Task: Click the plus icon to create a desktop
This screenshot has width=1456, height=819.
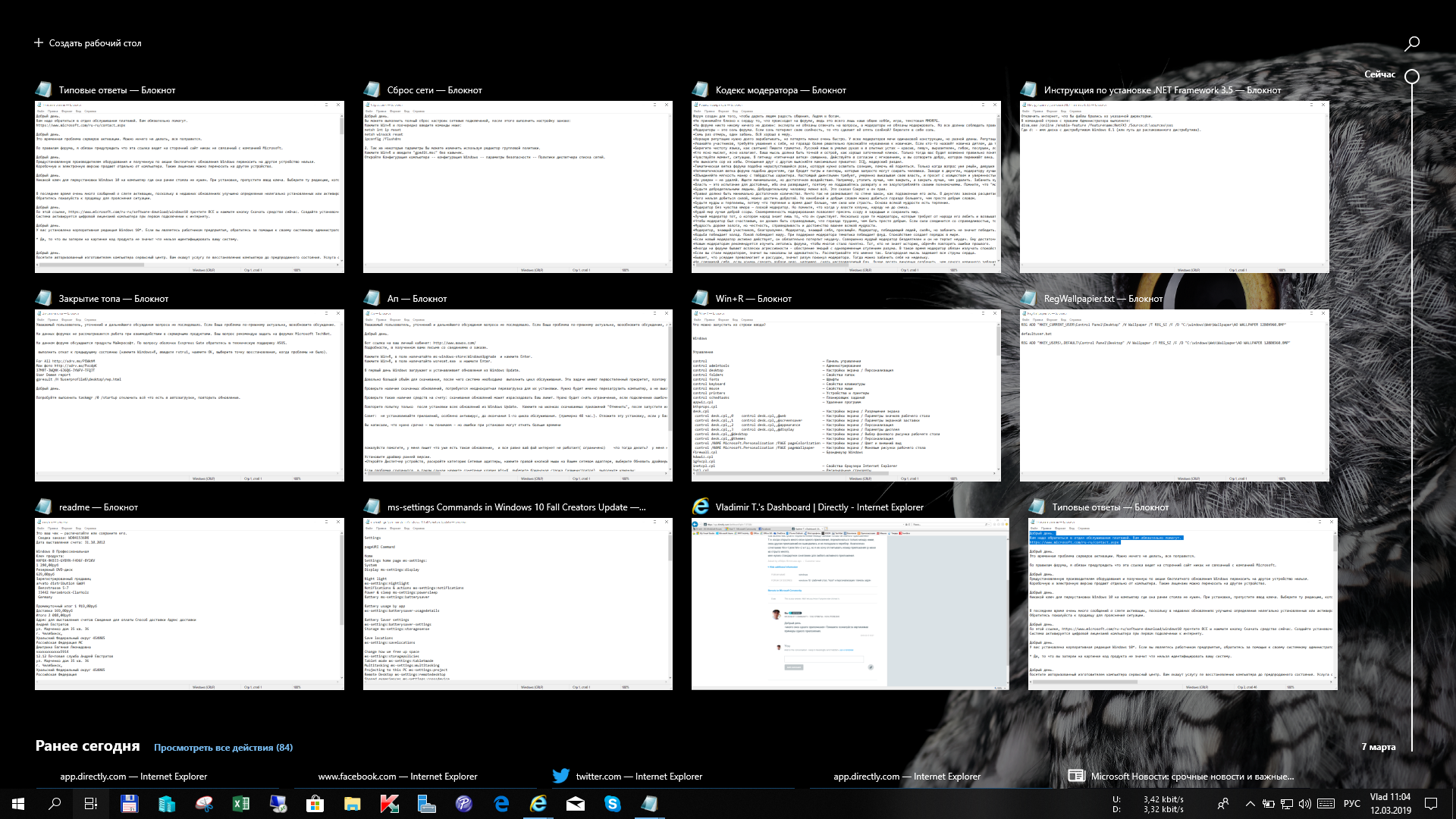Action: coord(39,43)
